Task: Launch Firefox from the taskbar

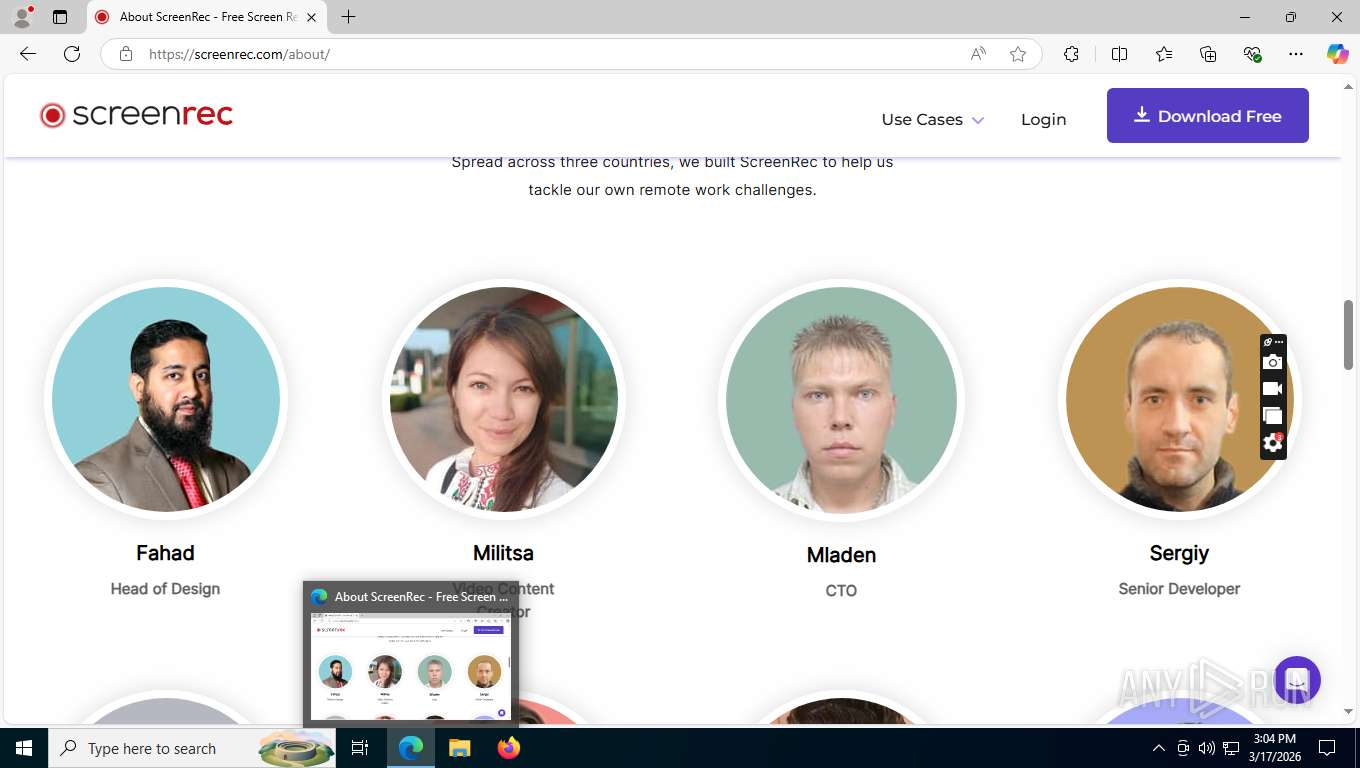Action: pyautogui.click(x=509, y=748)
